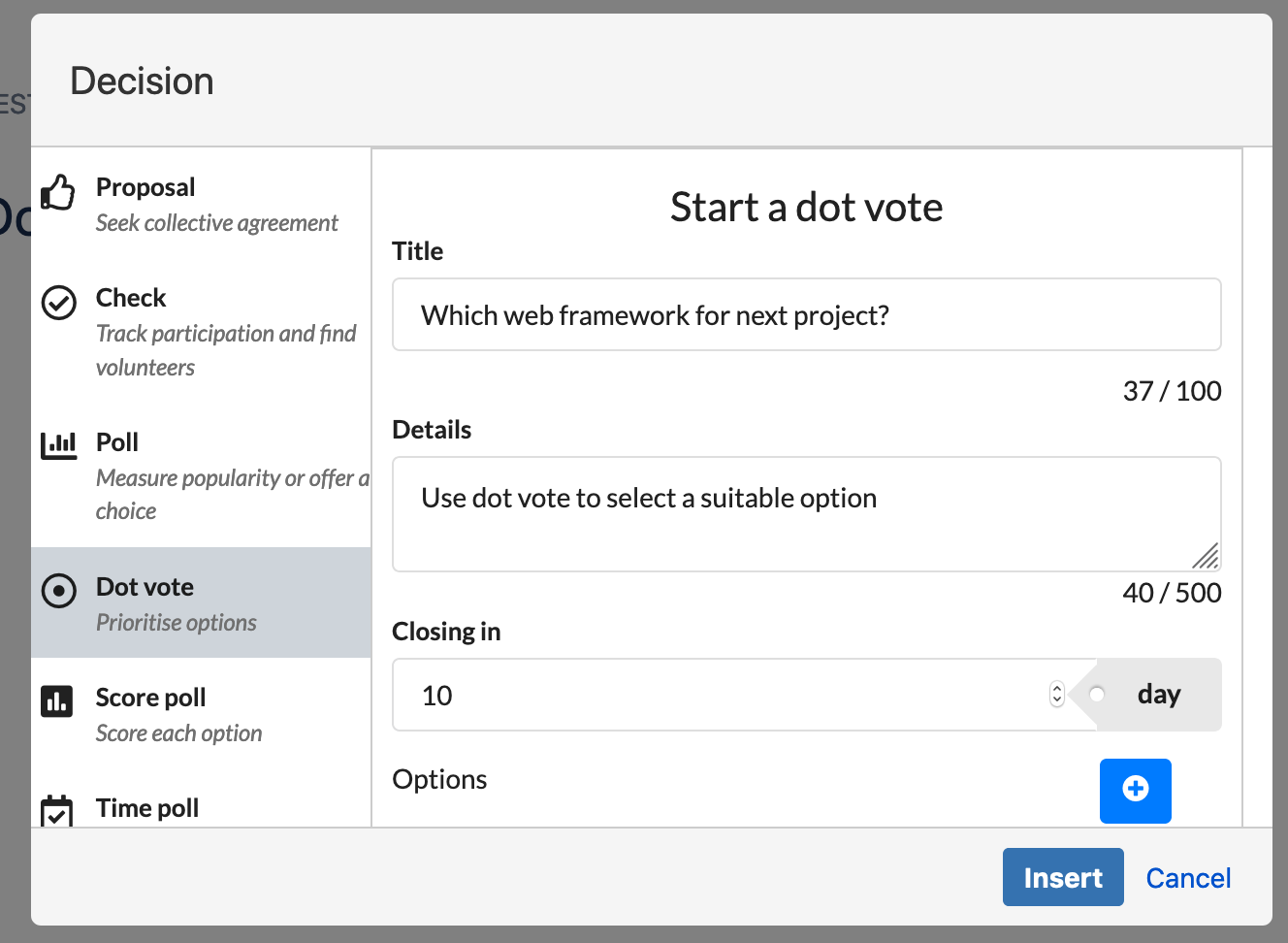The width and height of the screenshot is (1288, 943).
Task: Toggle the radio circle beside day
Action: tap(1097, 694)
